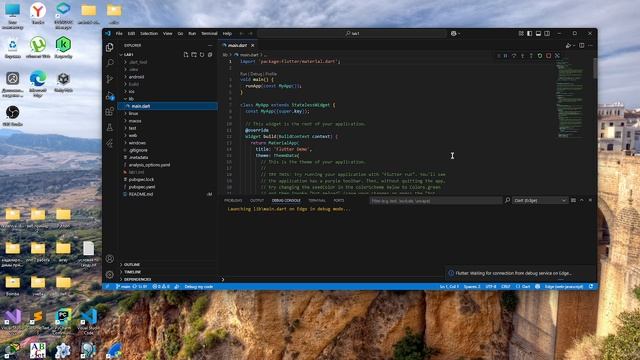Close the main.dart editor tab

click(x=253, y=45)
